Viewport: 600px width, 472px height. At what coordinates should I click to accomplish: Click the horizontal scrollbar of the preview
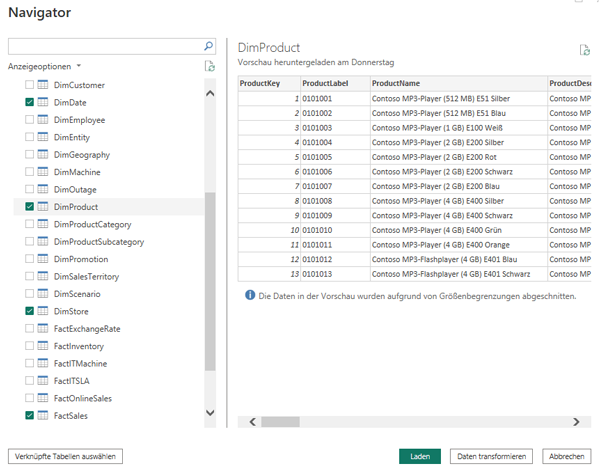coord(410,422)
